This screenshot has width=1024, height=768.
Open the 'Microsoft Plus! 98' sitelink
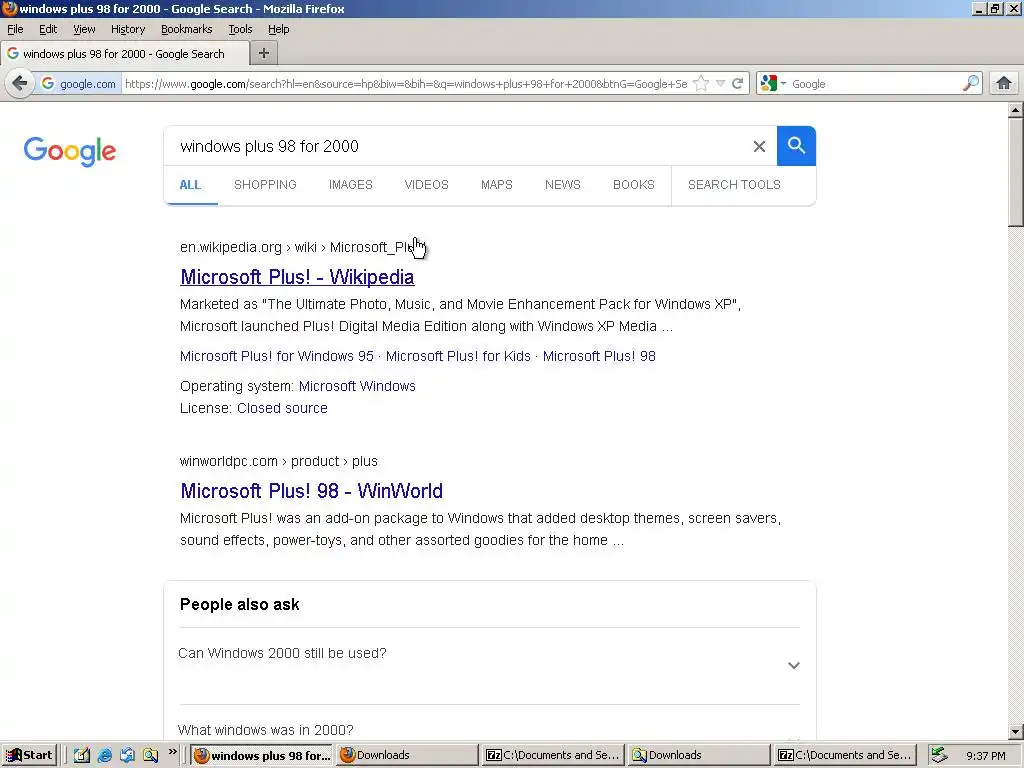(599, 356)
